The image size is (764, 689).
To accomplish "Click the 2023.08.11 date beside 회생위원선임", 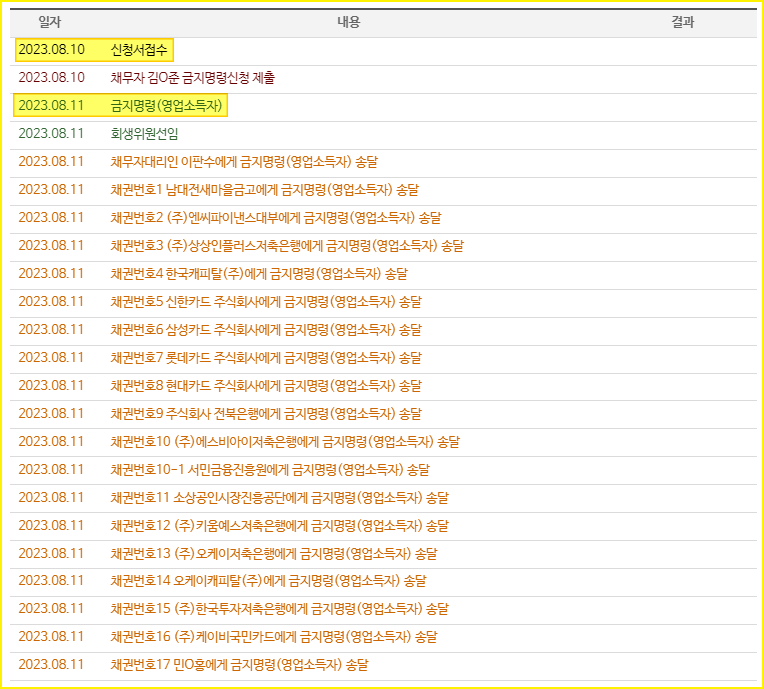I will point(51,134).
